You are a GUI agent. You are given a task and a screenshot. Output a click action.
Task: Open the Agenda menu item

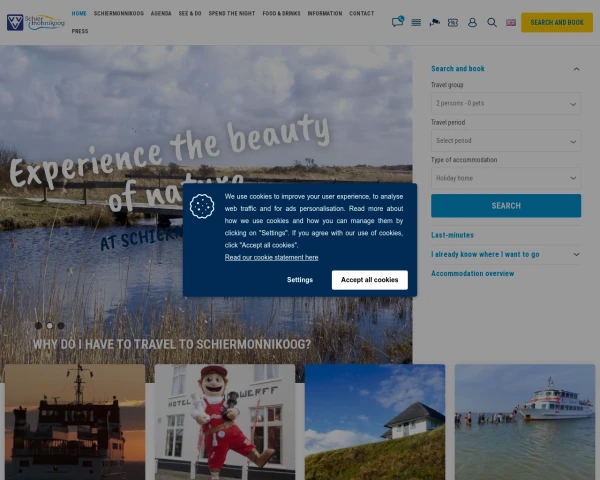pyautogui.click(x=161, y=13)
